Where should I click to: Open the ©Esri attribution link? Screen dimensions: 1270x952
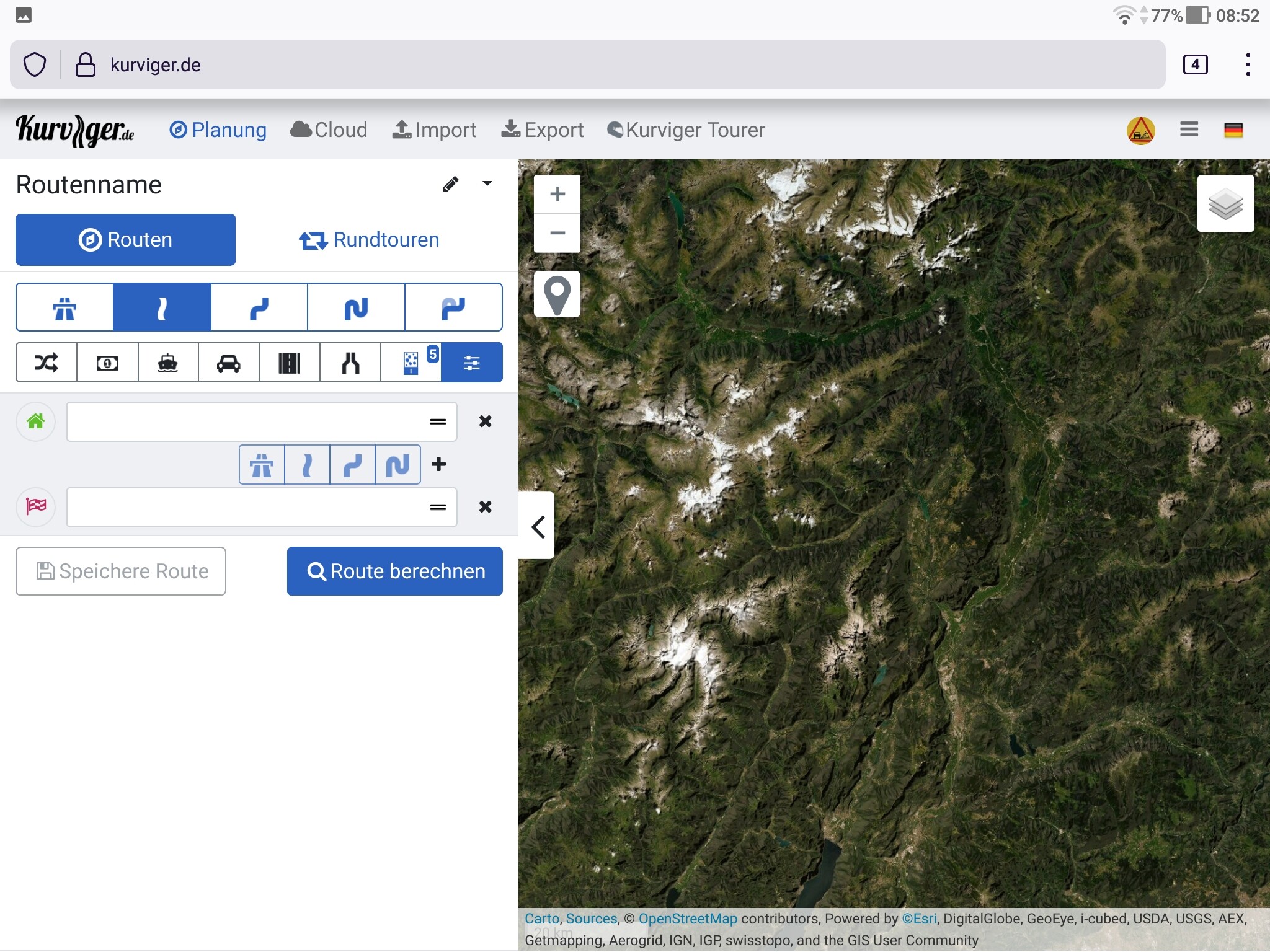920,919
